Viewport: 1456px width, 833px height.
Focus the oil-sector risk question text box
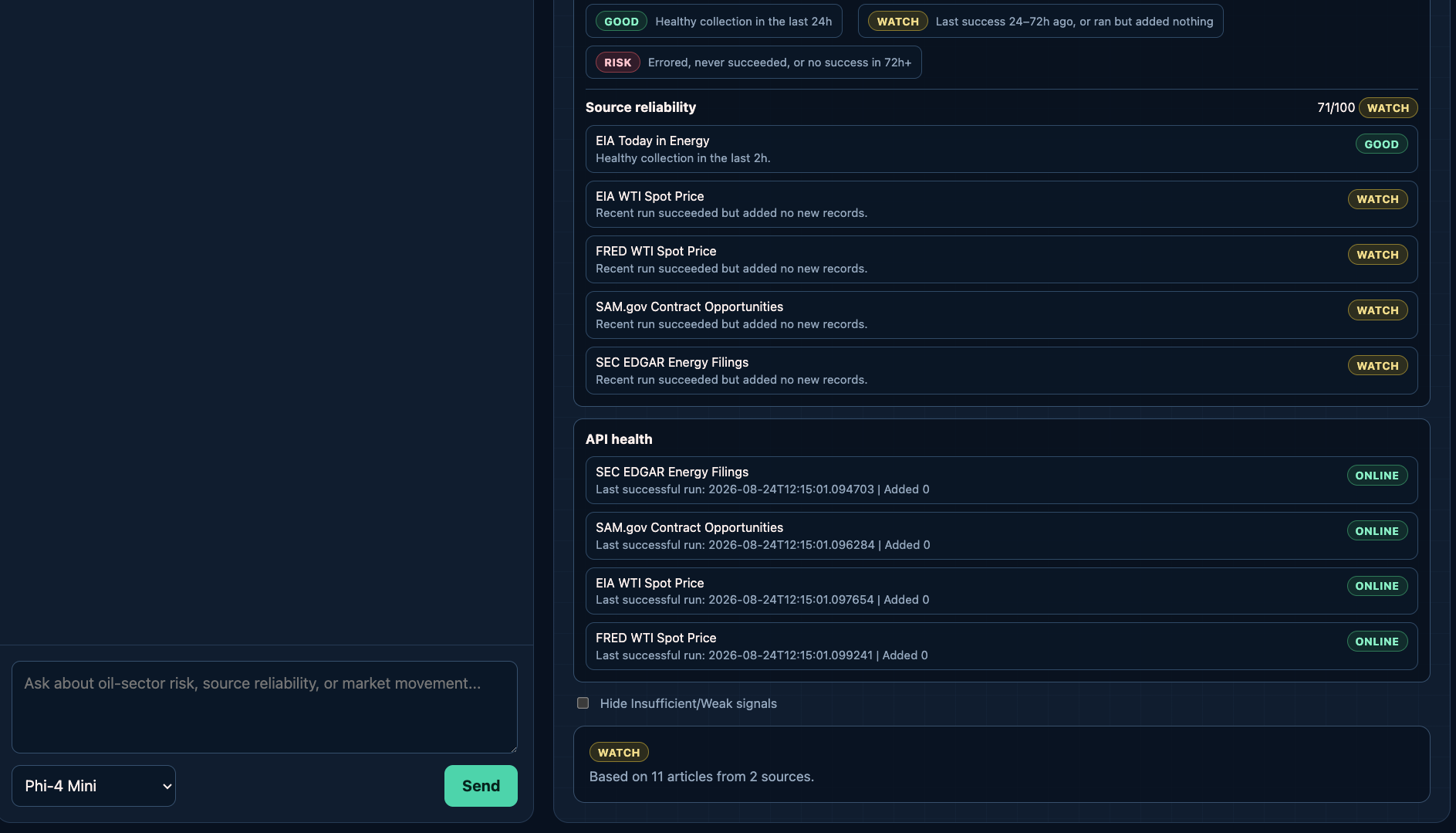click(265, 707)
